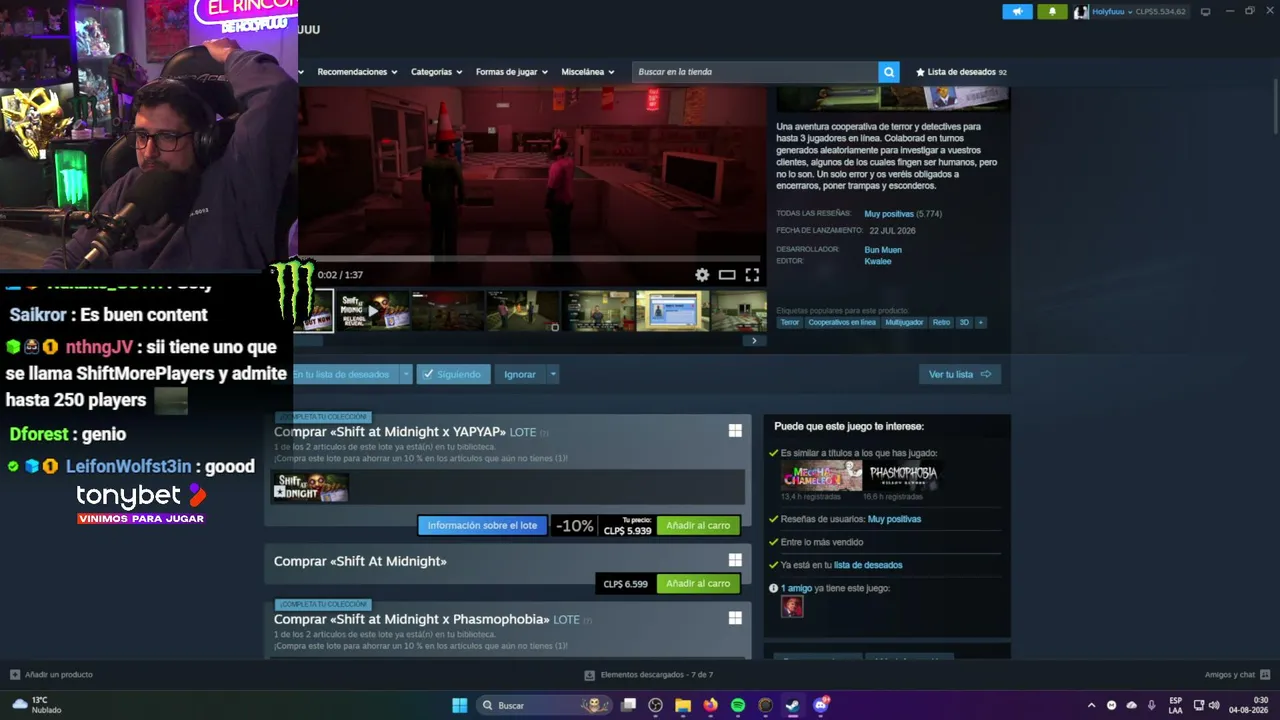1280x720 pixels.
Task: Click the Windows icon on Phasmophobia bundle
Action: pos(735,619)
